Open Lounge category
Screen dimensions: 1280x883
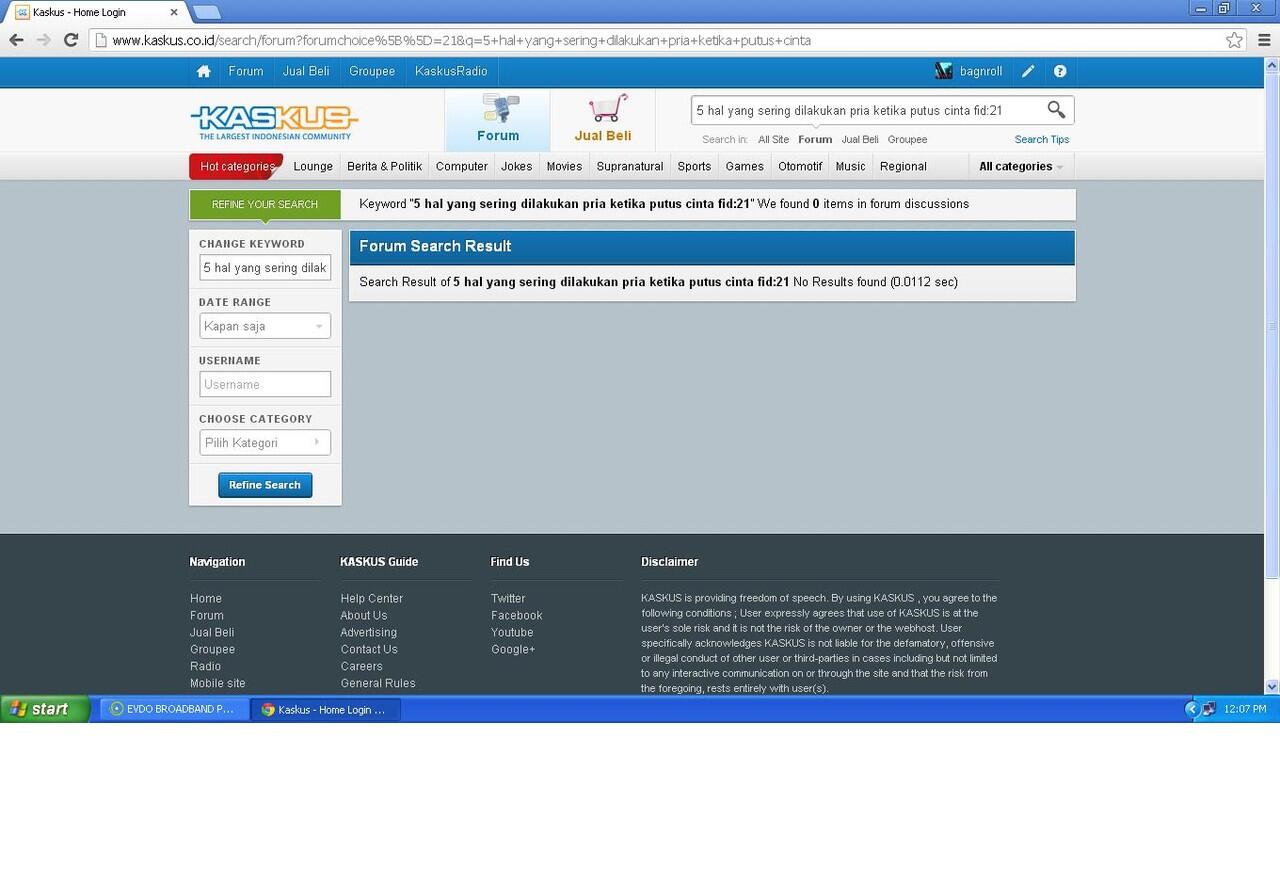(x=313, y=166)
